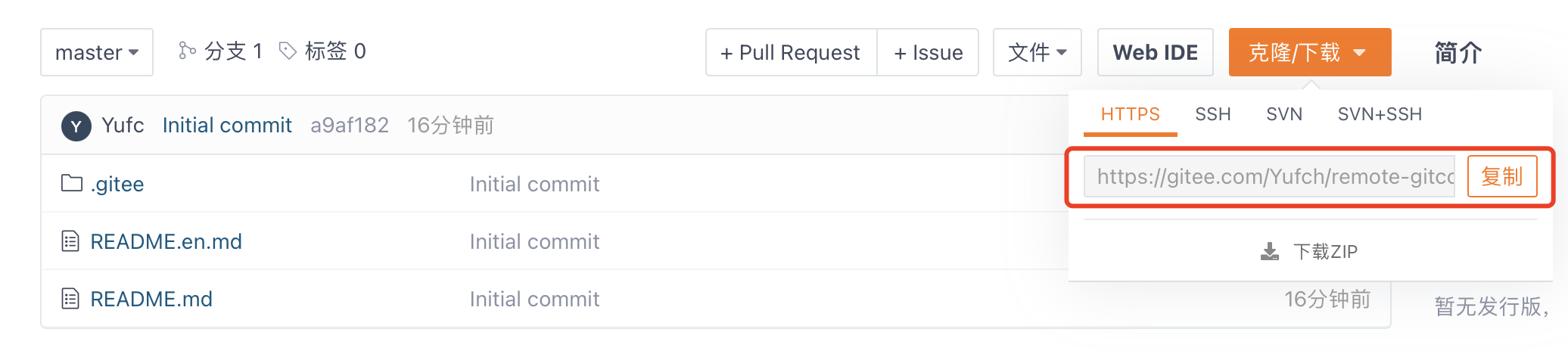The image size is (1568, 357).
Task: Select the SVN tab
Action: pyautogui.click(x=1284, y=114)
